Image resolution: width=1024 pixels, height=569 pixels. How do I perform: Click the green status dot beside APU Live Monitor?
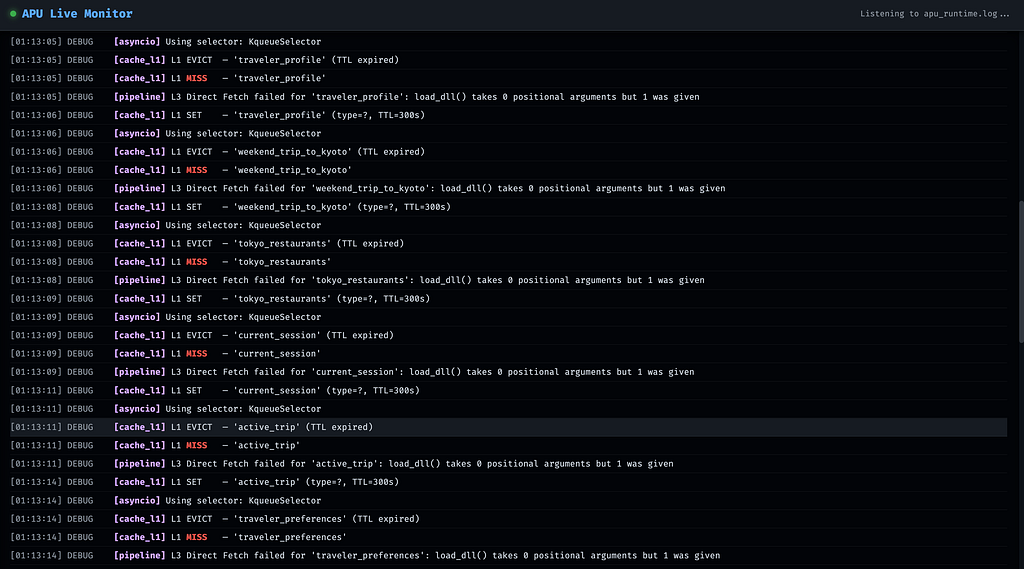tap(13, 14)
